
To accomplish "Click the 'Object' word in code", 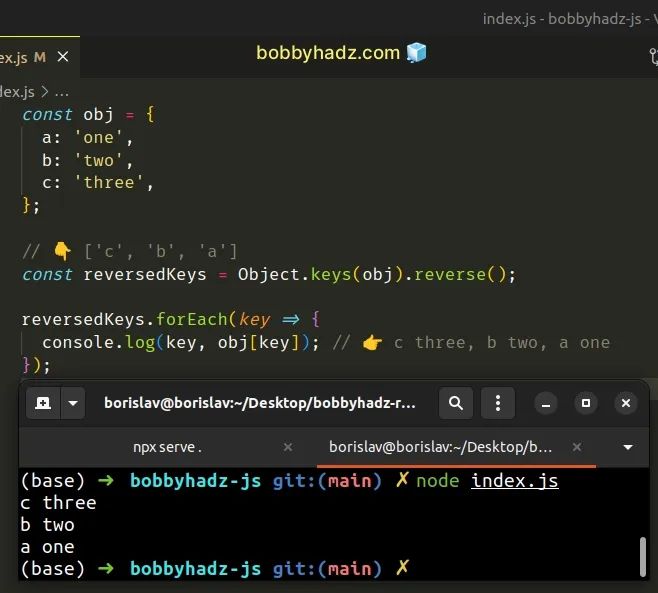I will point(269,275).
